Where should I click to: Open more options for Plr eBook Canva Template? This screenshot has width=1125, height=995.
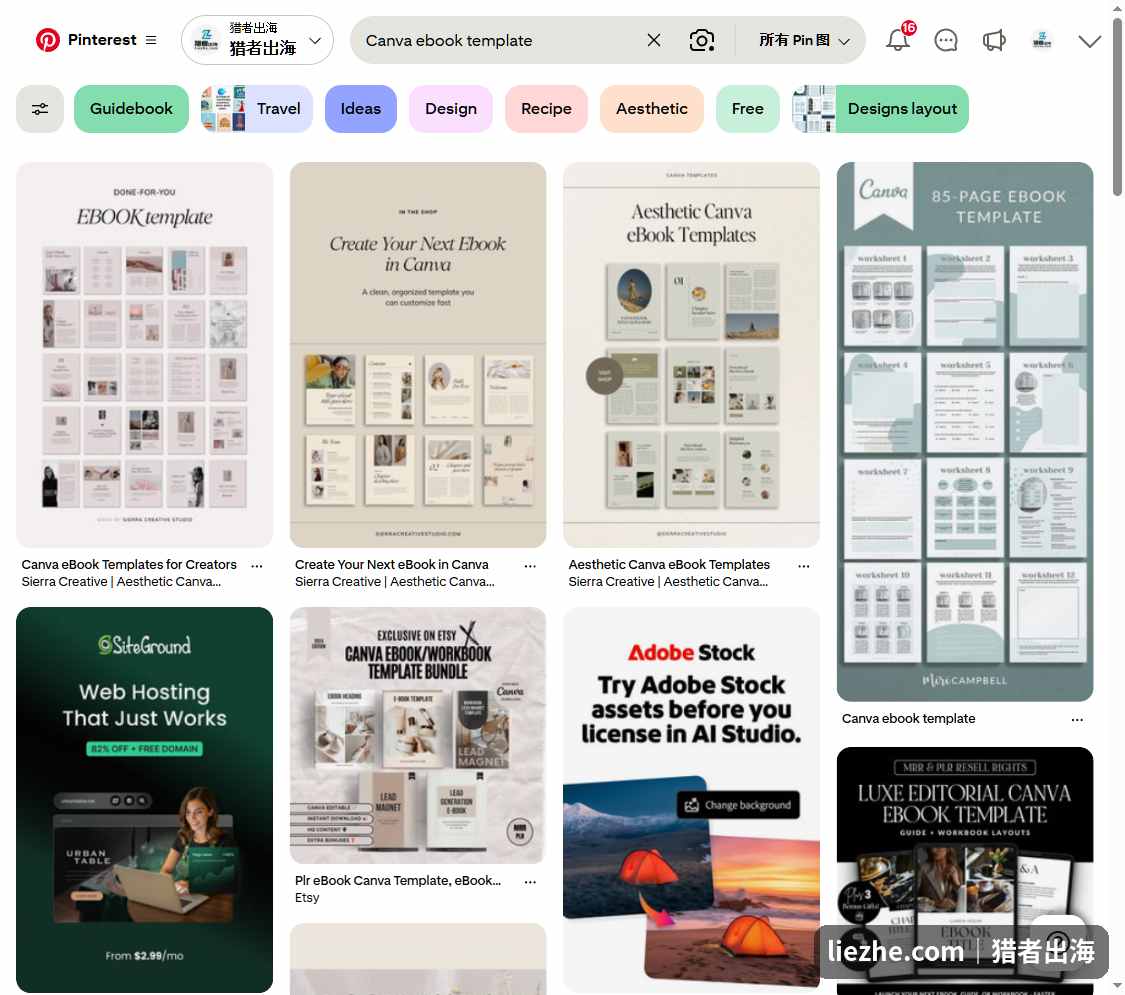tap(530, 882)
